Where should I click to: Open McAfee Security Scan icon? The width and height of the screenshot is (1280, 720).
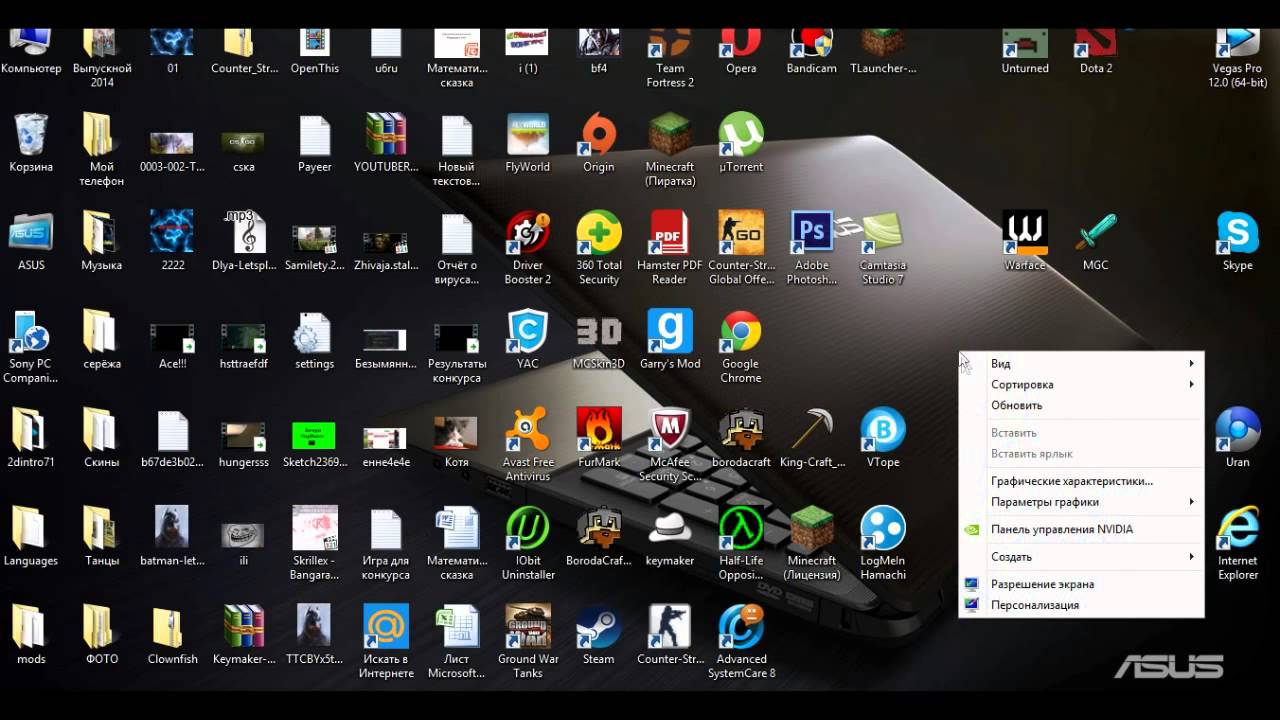(x=670, y=444)
